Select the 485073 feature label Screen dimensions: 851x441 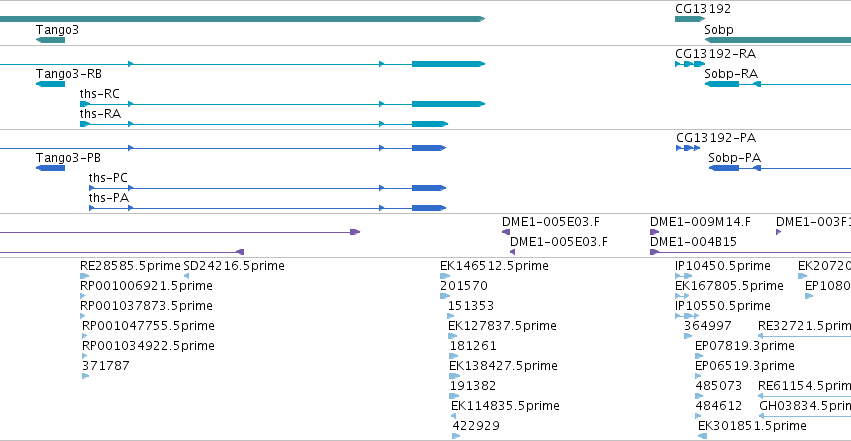point(719,386)
